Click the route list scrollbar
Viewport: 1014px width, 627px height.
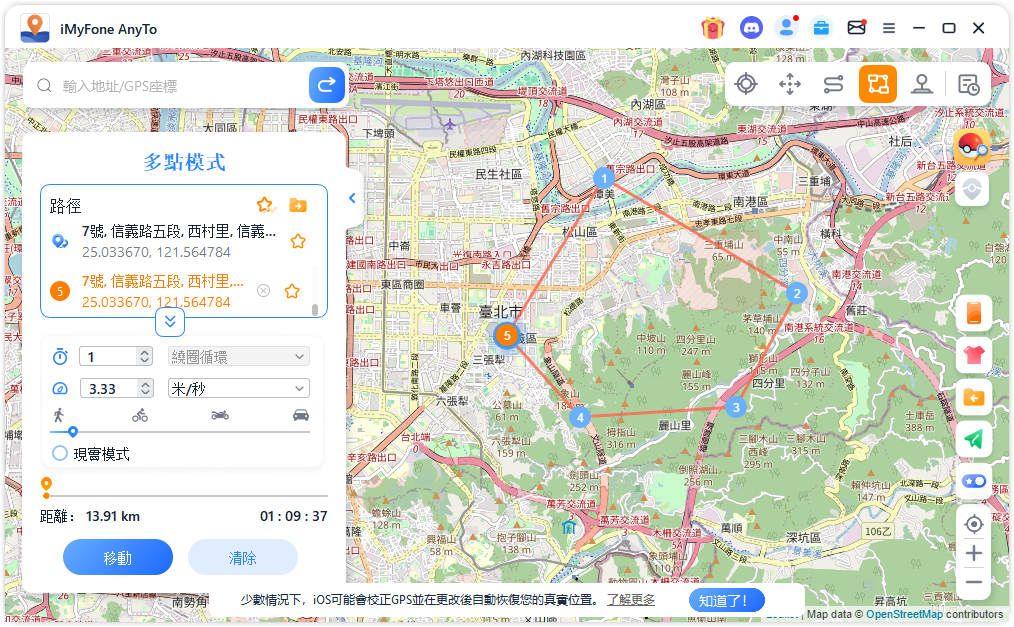pyautogui.click(x=315, y=309)
